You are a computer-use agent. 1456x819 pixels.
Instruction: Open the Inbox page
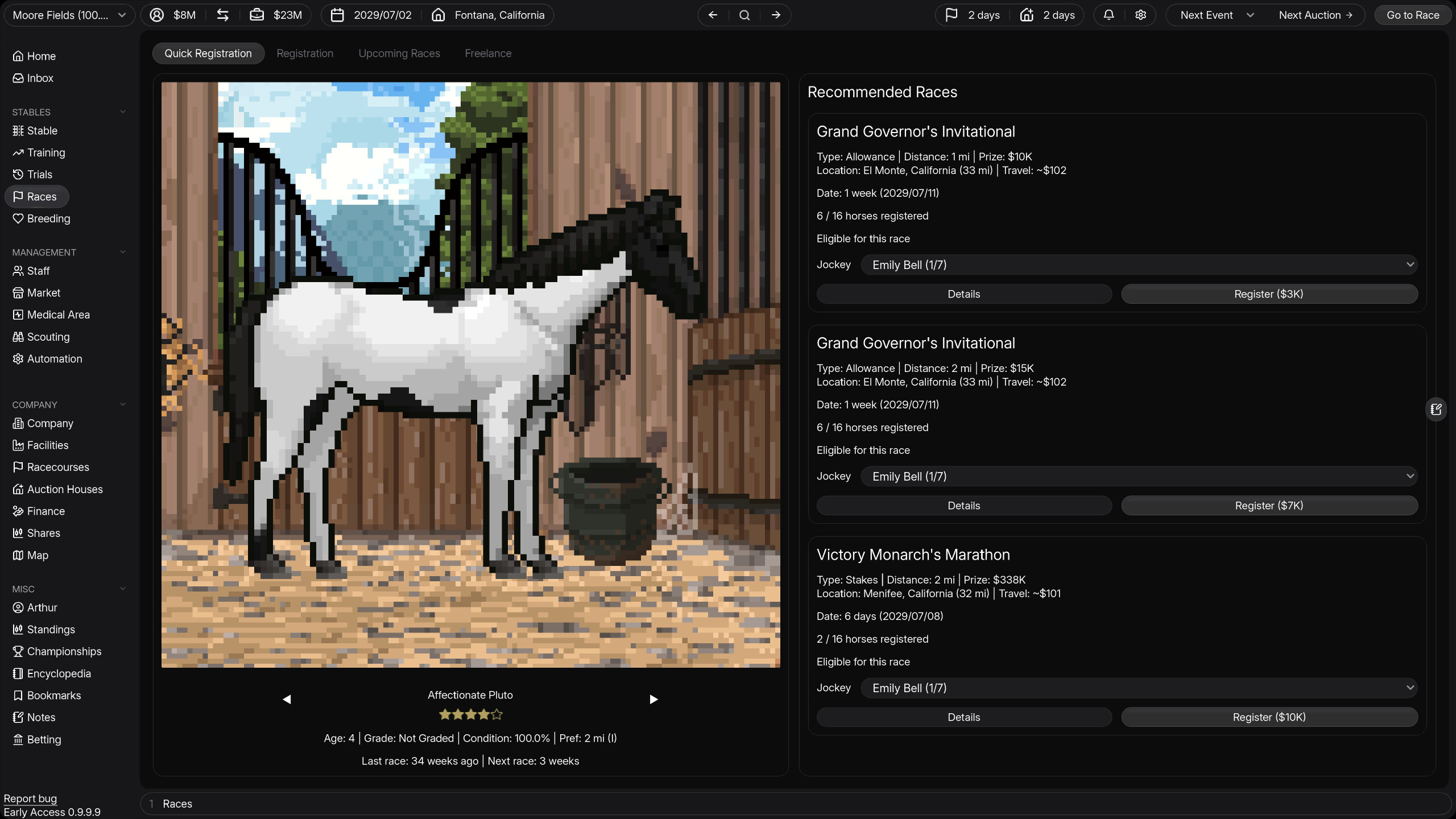click(33, 78)
